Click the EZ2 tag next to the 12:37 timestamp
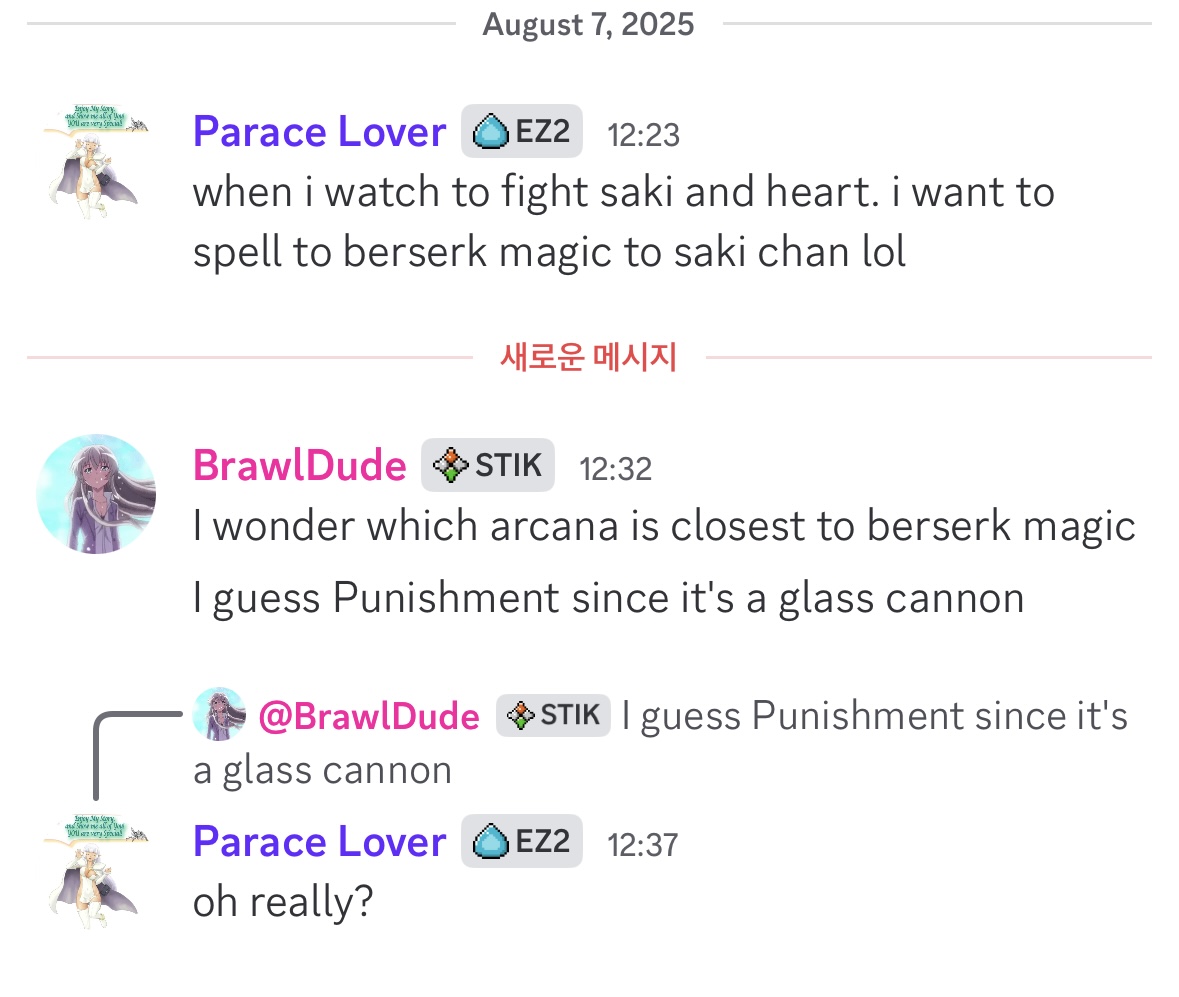 522,841
